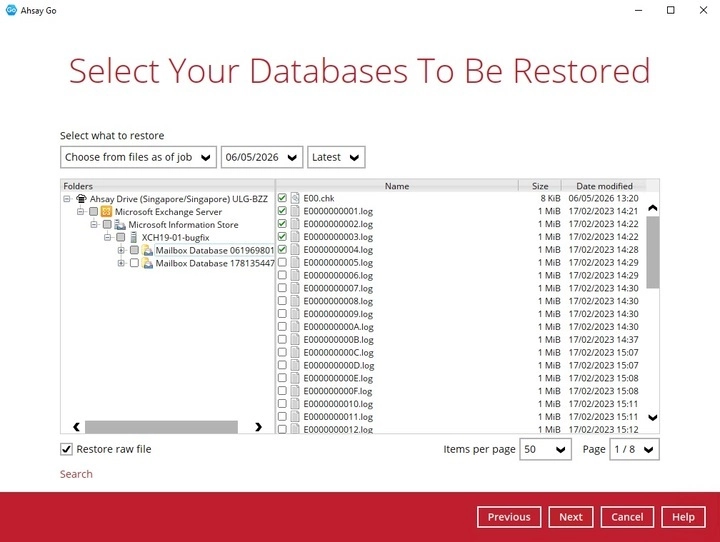Viewport: 720px width, 542px height.
Task: Collapse the Ahsay Drive tree node
Action: 67,199
